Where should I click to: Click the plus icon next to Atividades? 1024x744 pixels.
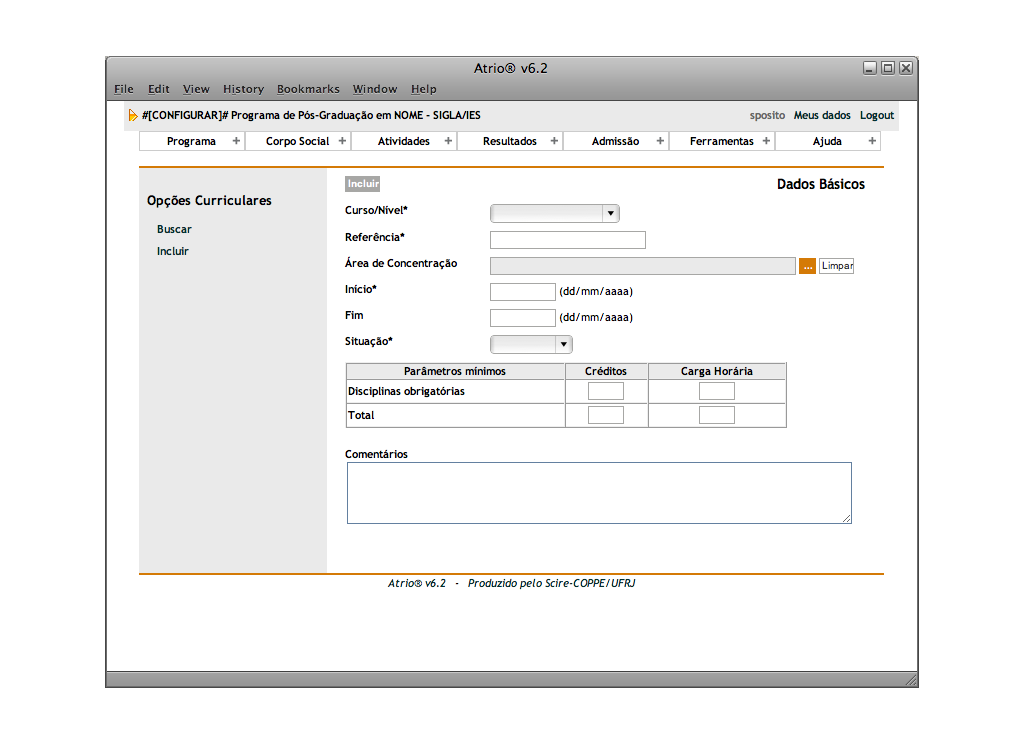448,141
